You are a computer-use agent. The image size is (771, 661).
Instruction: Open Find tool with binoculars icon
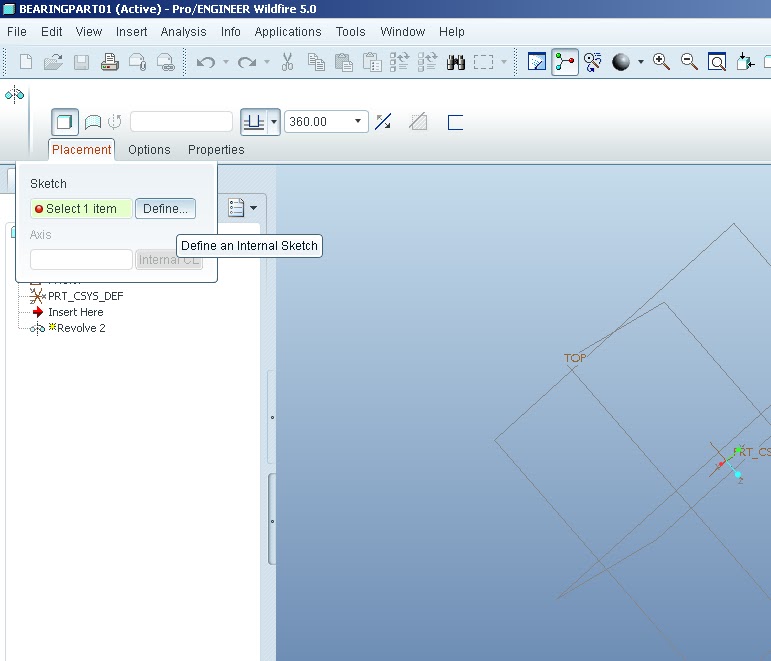[x=456, y=62]
